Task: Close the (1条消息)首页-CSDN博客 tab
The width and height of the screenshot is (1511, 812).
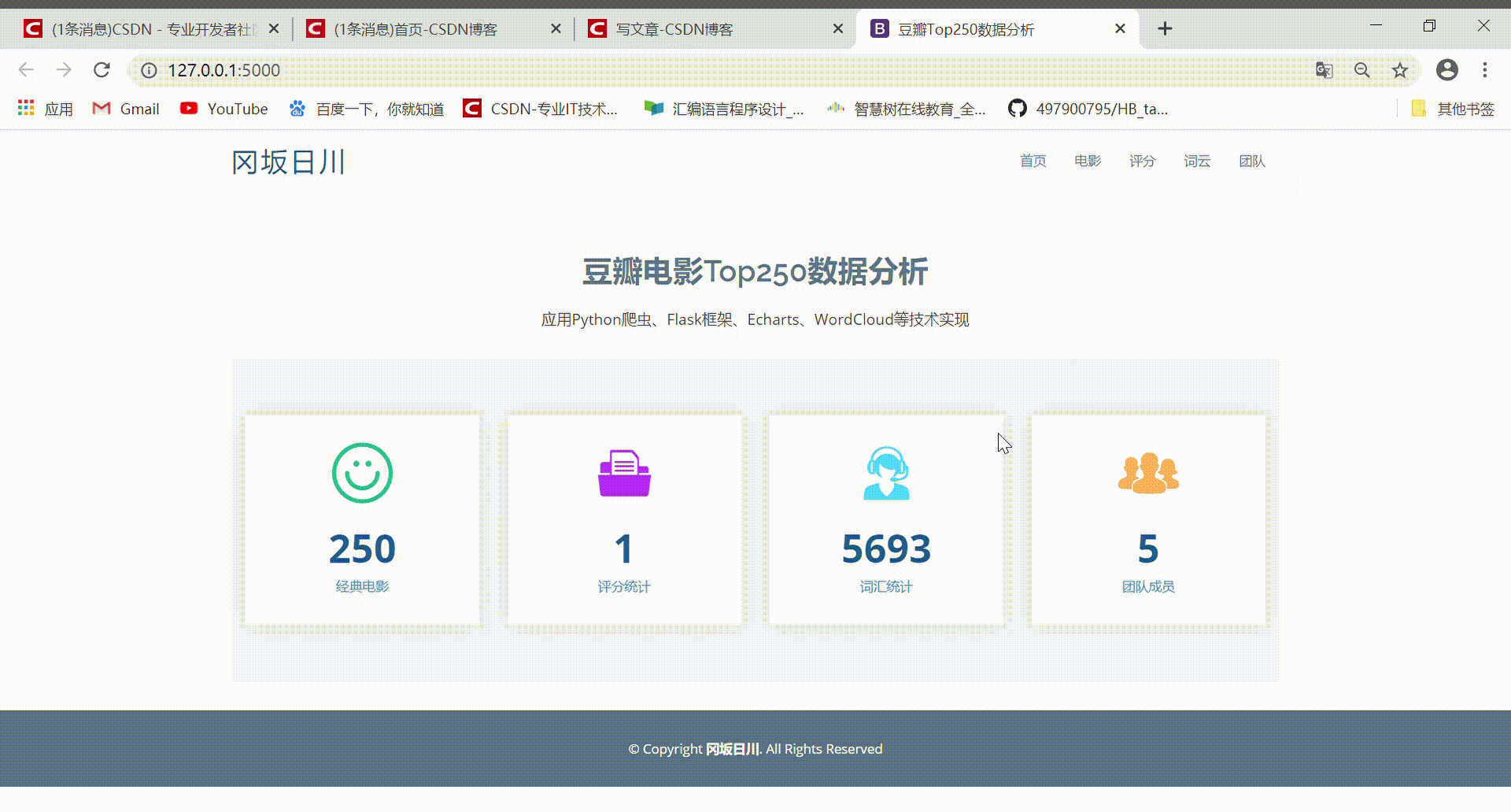Action: [x=556, y=29]
